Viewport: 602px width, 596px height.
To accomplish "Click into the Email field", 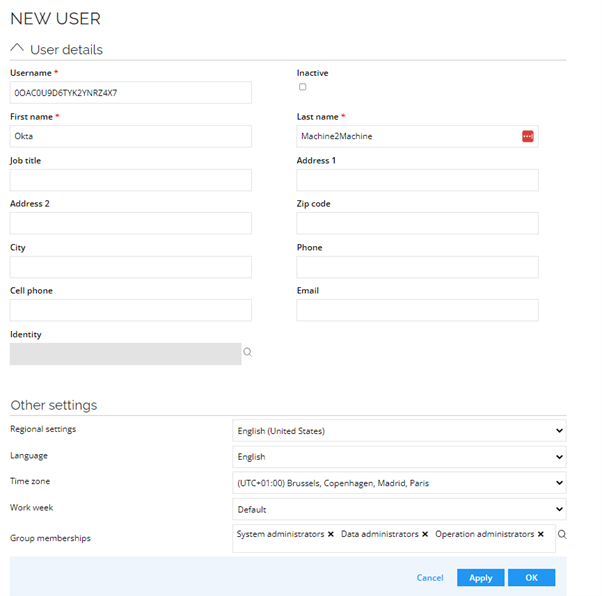I will pos(417,310).
